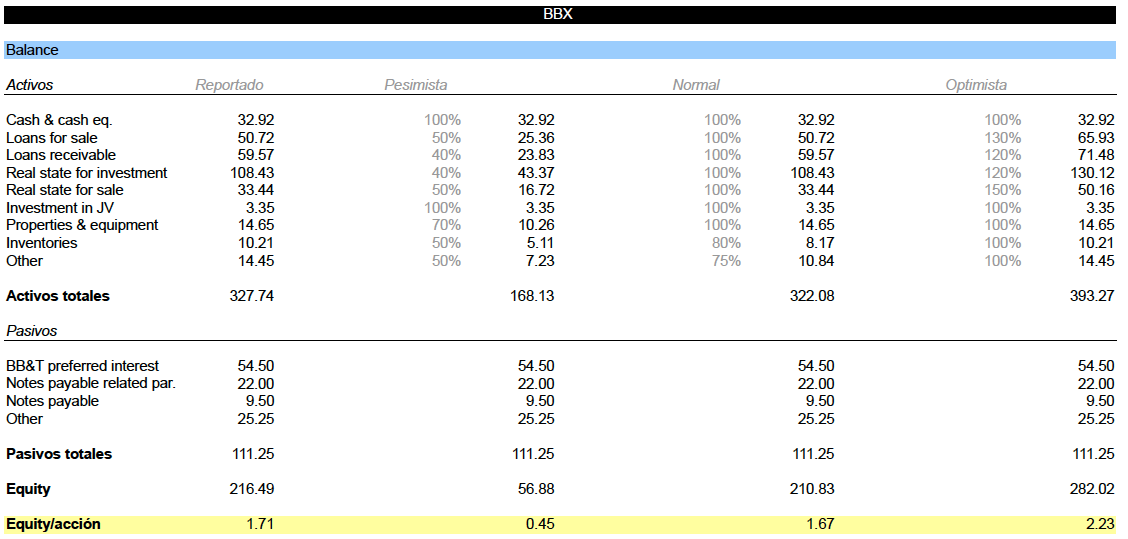The height and width of the screenshot is (539, 1128).
Task: Select pessimistic equity per share 0.45
Action: (x=540, y=524)
